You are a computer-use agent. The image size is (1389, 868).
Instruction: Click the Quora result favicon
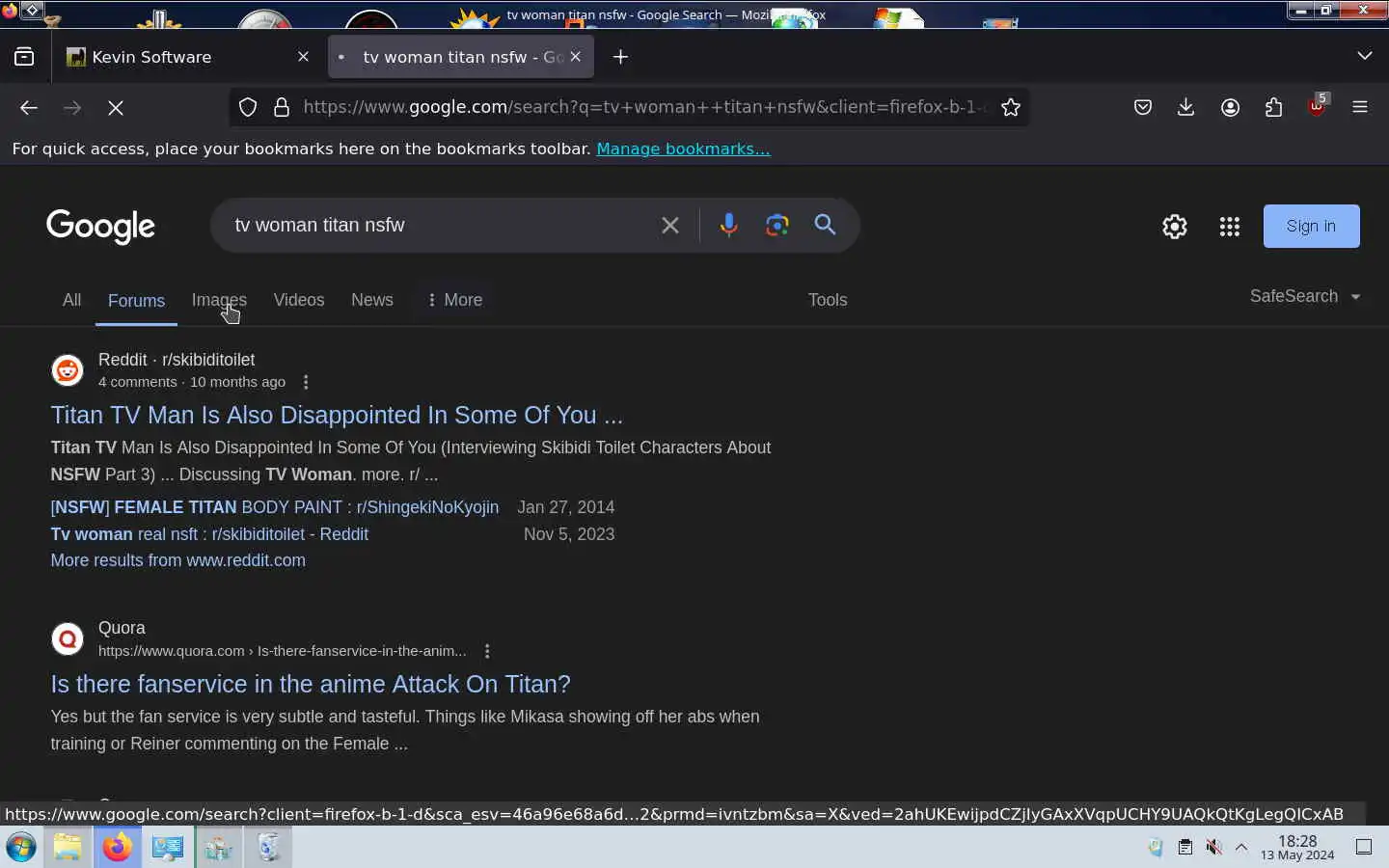68,638
